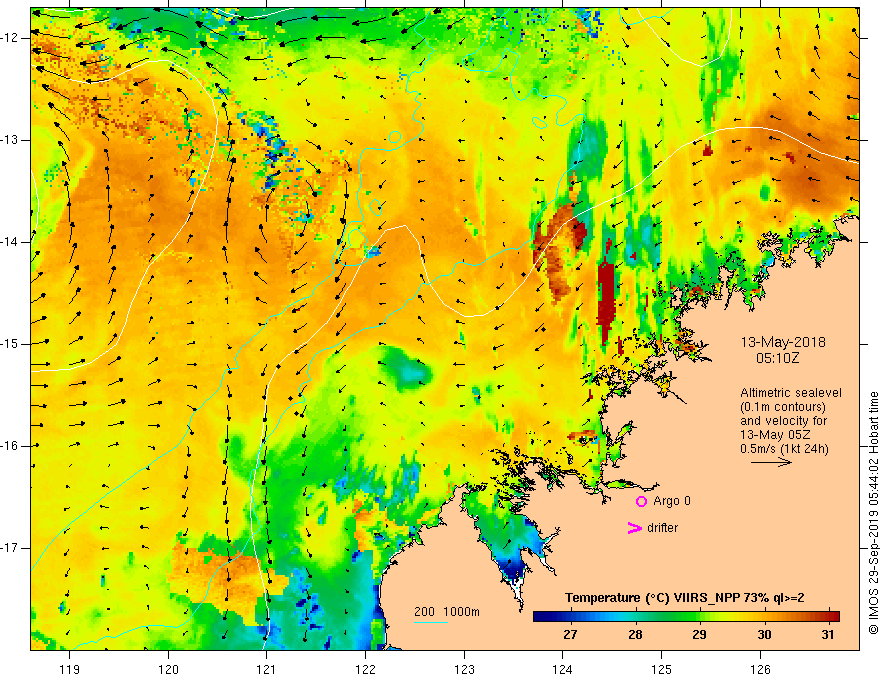The height and width of the screenshot is (680, 880).
Task: Click the latitude axis label -16
Action: tap(11, 445)
